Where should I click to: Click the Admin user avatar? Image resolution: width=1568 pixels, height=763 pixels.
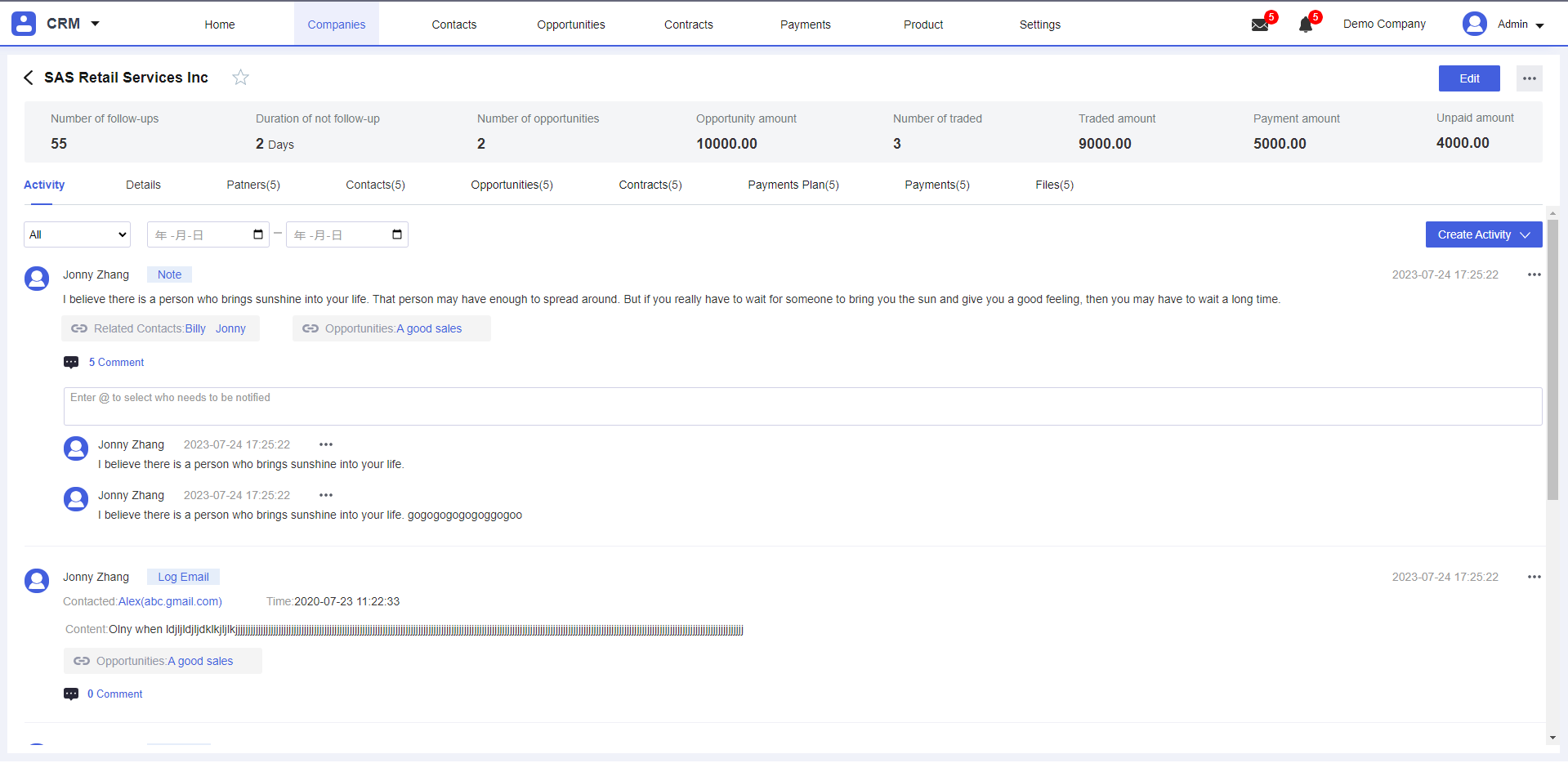click(1475, 24)
